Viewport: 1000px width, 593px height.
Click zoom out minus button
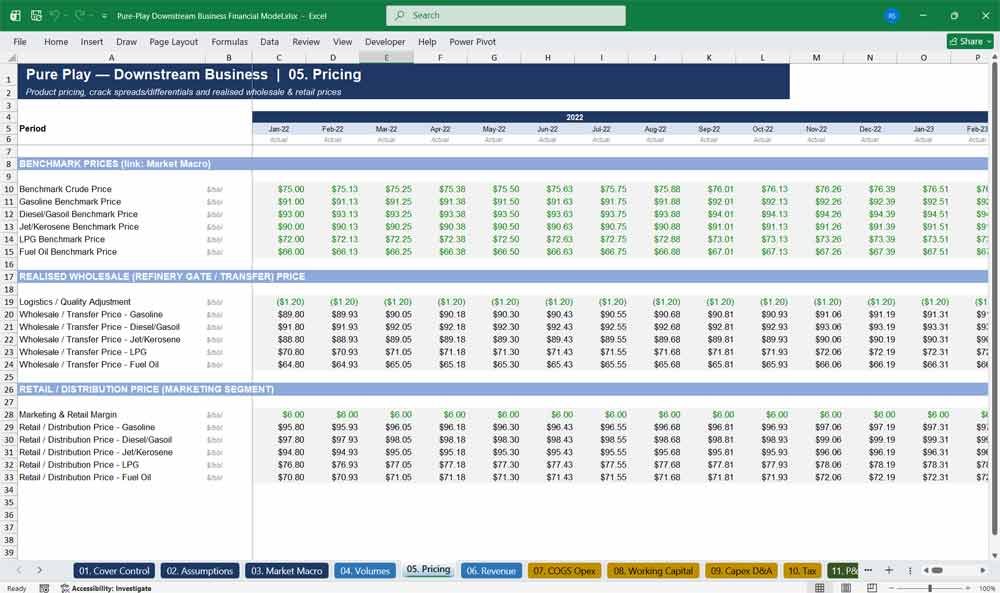tap(892, 588)
